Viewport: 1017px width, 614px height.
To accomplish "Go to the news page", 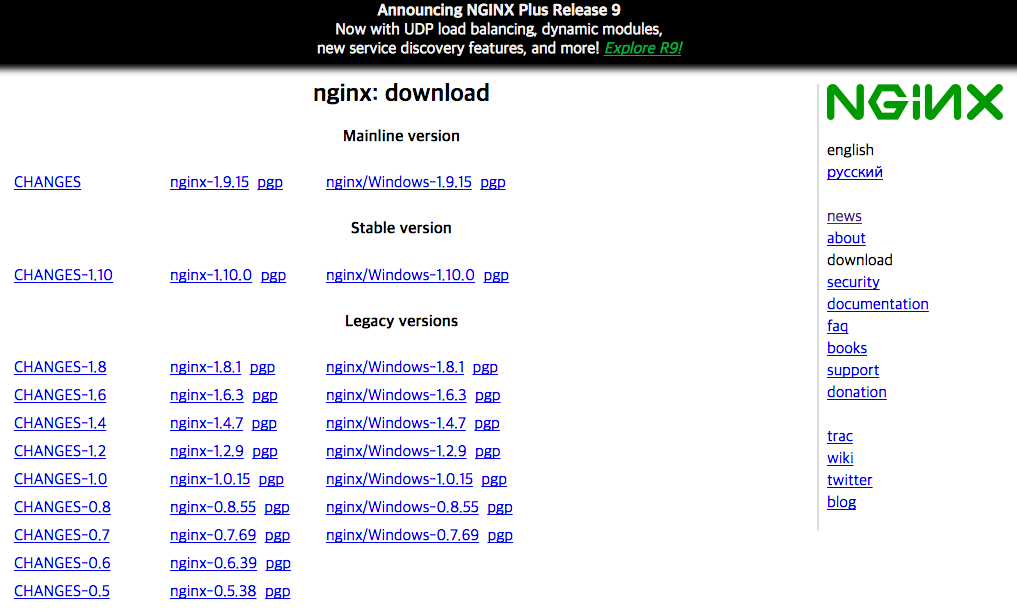I will [x=844, y=216].
